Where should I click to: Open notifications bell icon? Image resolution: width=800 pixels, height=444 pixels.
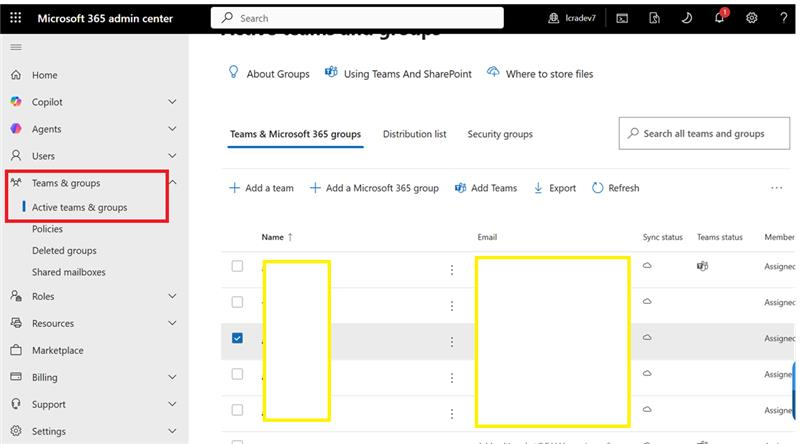tap(719, 18)
